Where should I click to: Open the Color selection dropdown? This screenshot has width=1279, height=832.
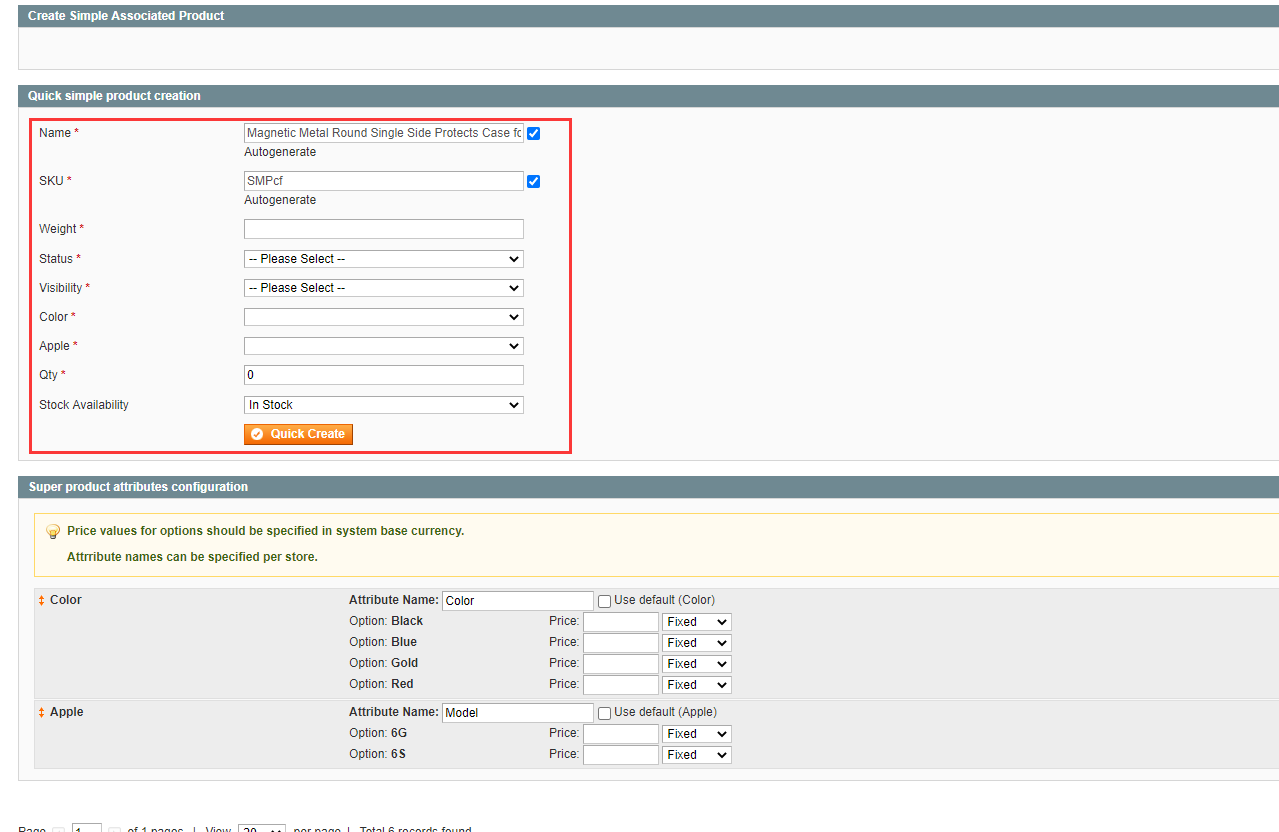pos(384,317)
